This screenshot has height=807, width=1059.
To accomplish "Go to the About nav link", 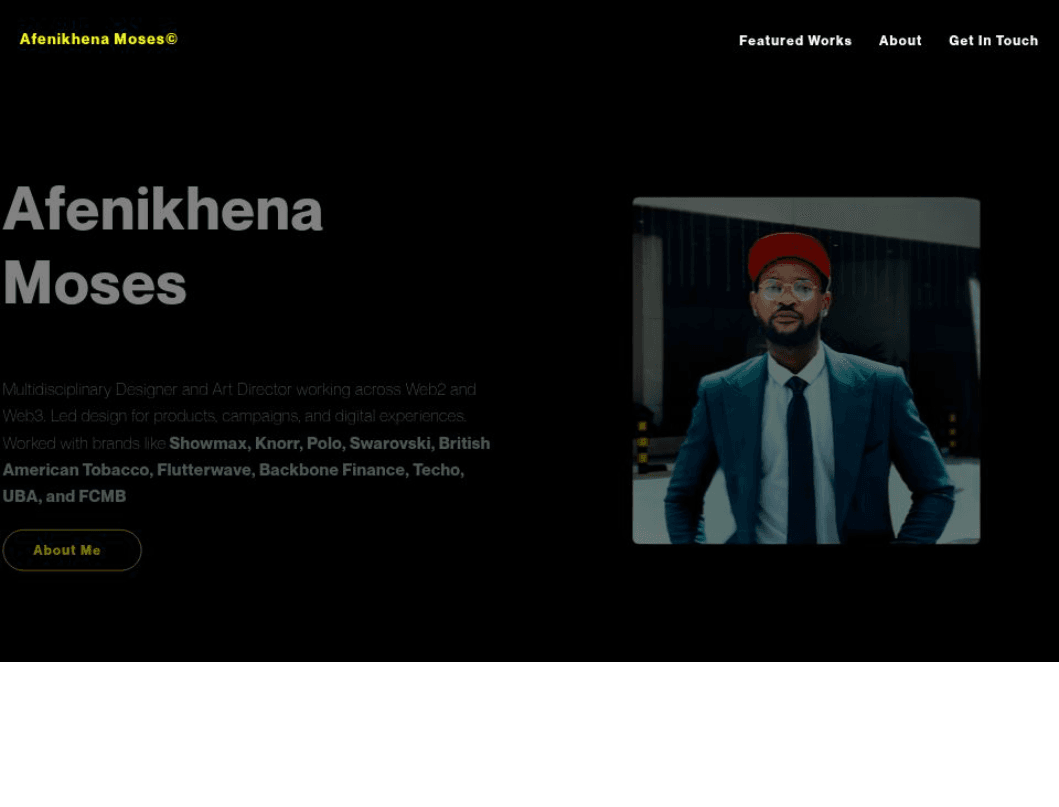I will pos(900,41).
